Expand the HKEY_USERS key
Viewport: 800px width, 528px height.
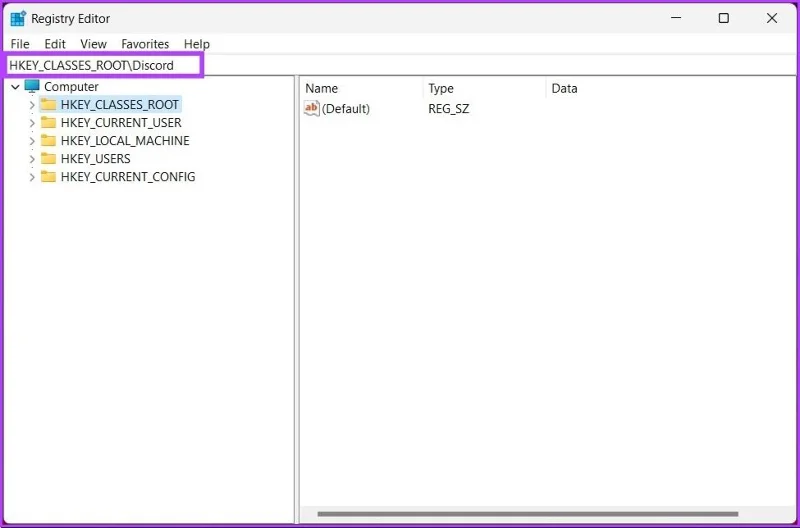click(32, 159)
